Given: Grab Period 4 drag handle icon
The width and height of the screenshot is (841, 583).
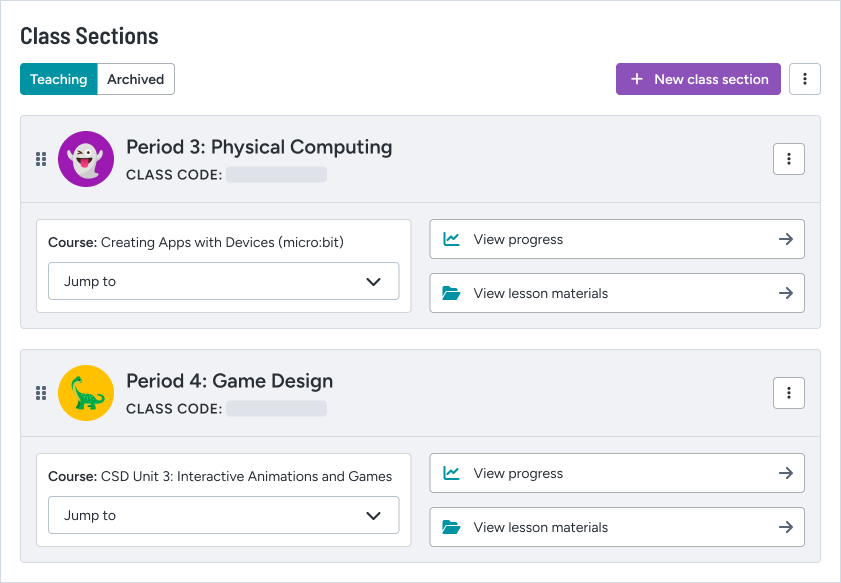Looking at the screenshot, I should 41,393.
